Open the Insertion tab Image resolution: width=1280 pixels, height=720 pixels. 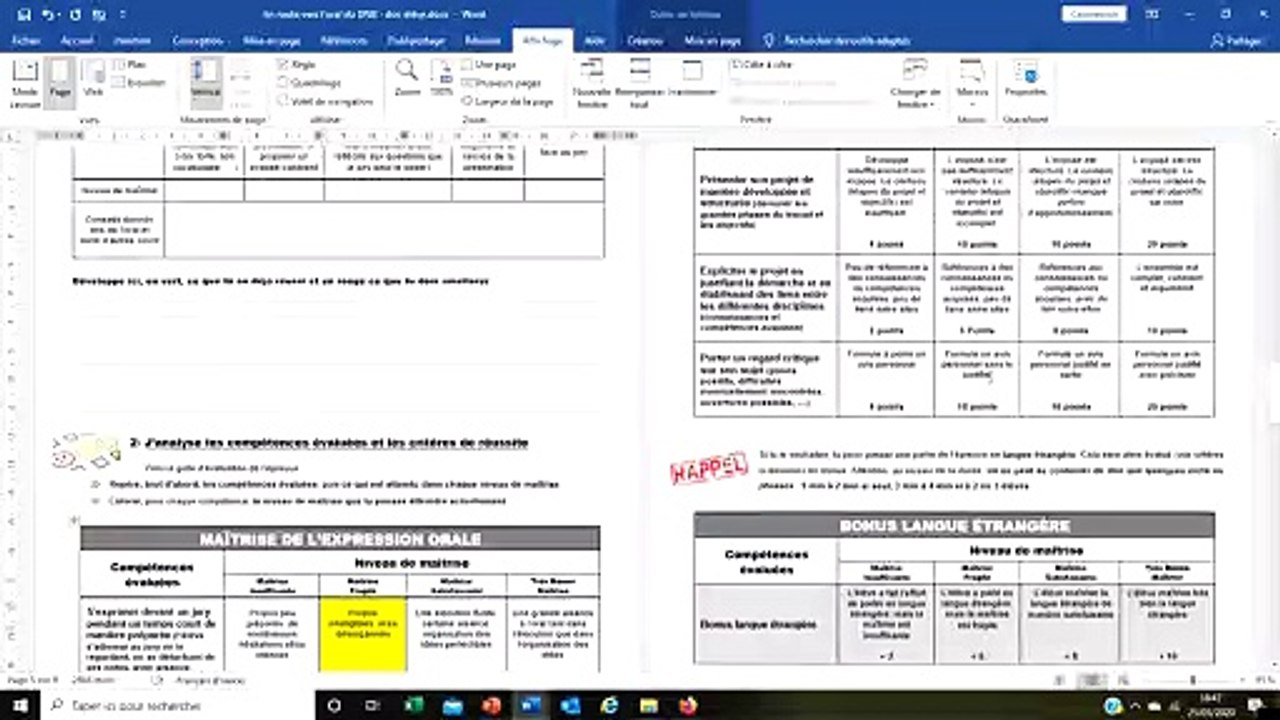pos(132,41)
